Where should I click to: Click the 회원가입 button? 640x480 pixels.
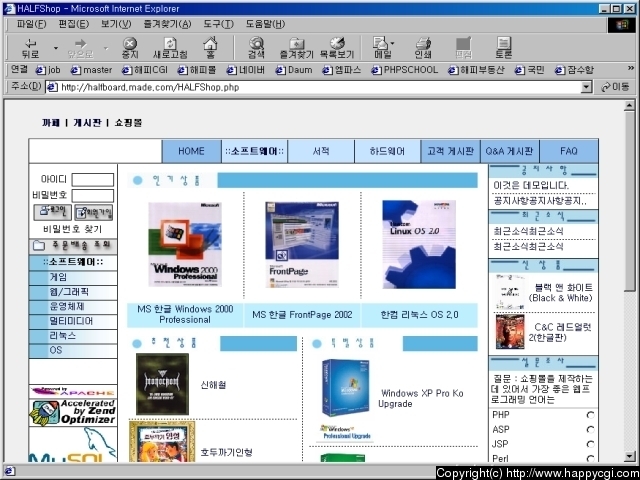click(93, 212)
